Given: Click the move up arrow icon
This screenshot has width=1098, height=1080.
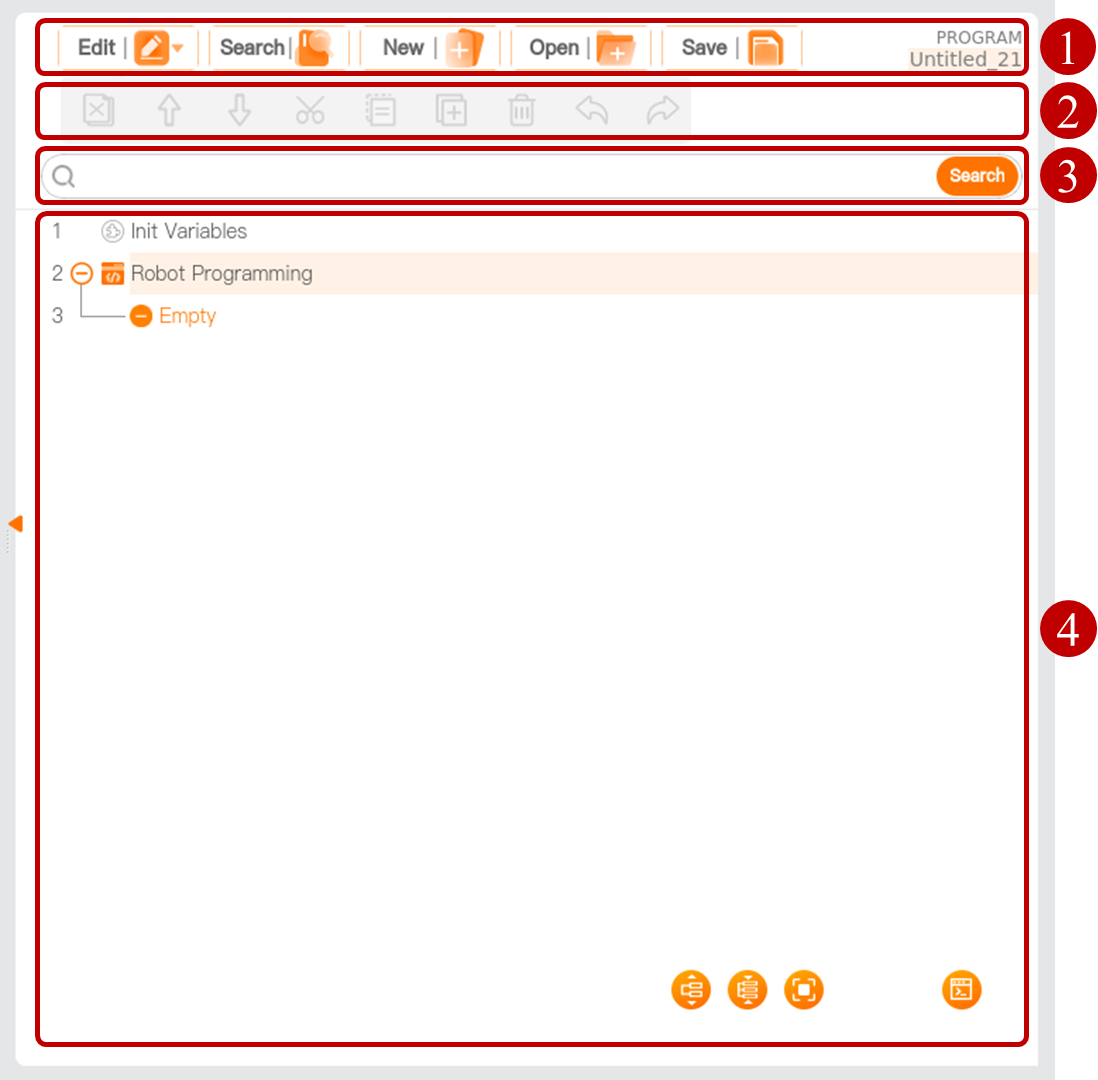Looking at the screenshot, I should [x=169, y=111].
